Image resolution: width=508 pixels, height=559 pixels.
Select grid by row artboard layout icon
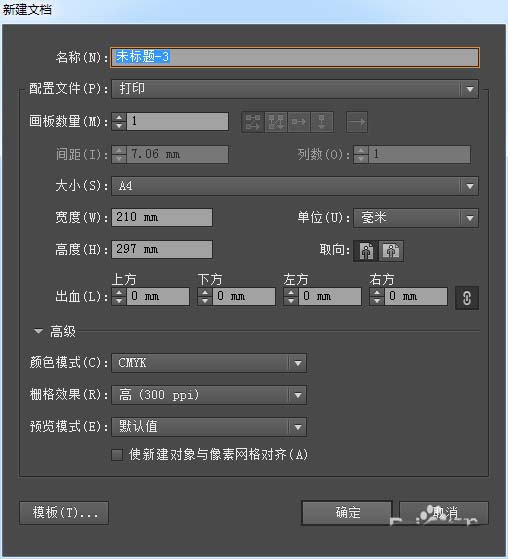pyautogui.click(x=253, y=122)
